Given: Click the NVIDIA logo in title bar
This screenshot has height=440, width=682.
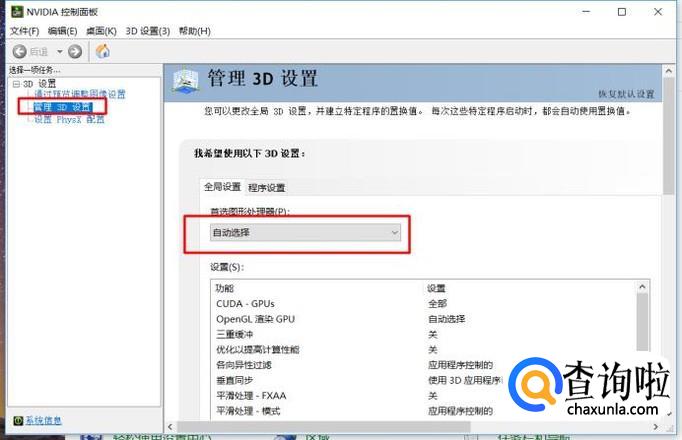Looking at the screenshot, I should (17, 11).
